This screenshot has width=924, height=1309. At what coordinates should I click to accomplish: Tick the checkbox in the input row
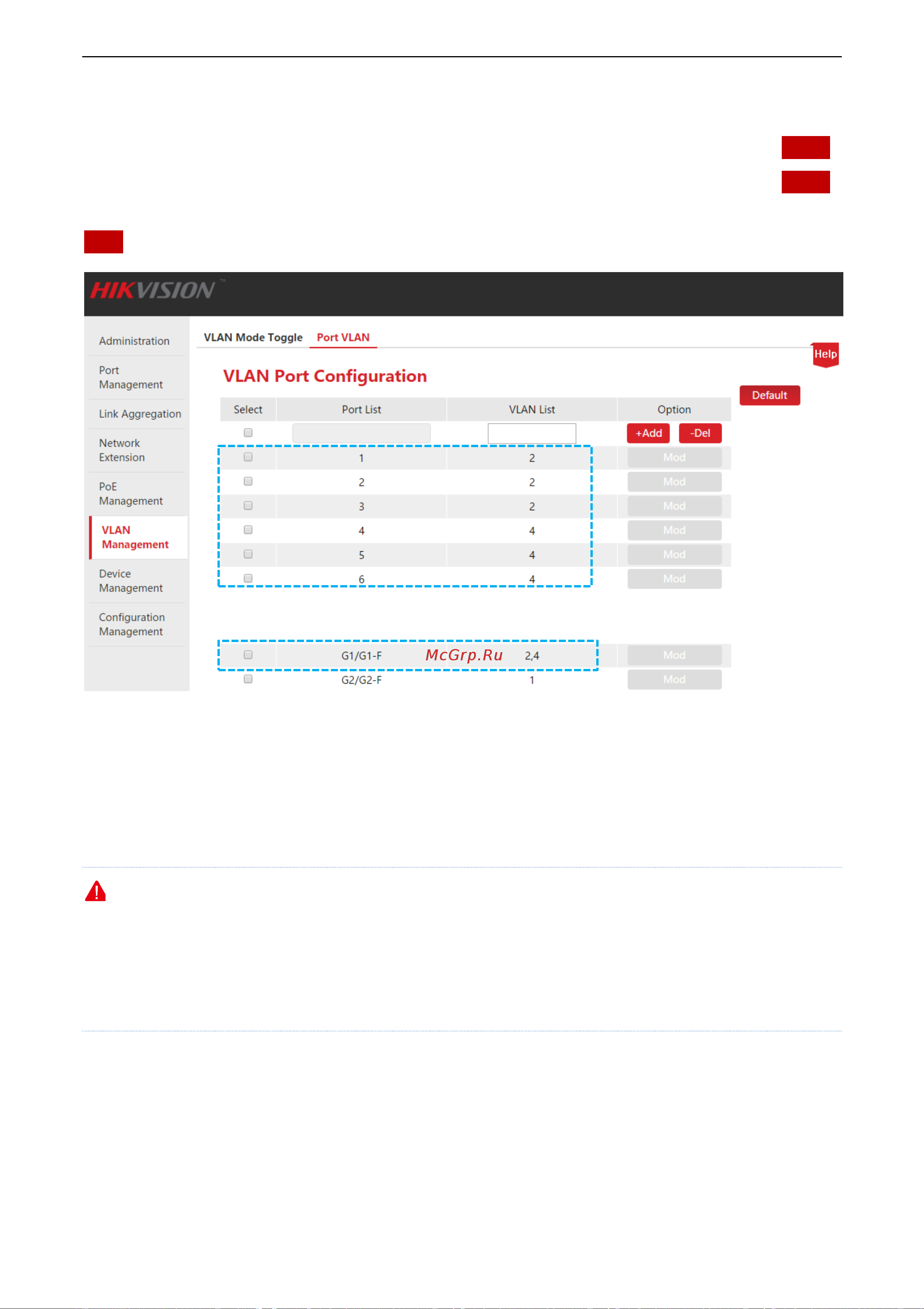pos(248,433)
